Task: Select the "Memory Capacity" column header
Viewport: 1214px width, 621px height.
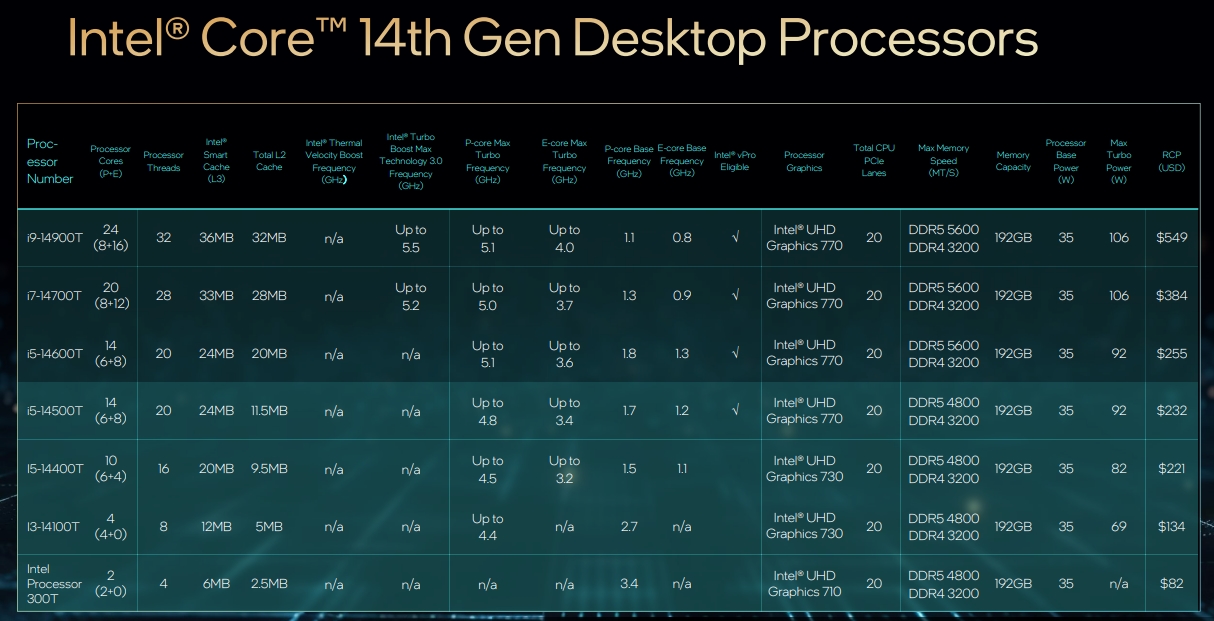Action: click(x=1013, y=161)
